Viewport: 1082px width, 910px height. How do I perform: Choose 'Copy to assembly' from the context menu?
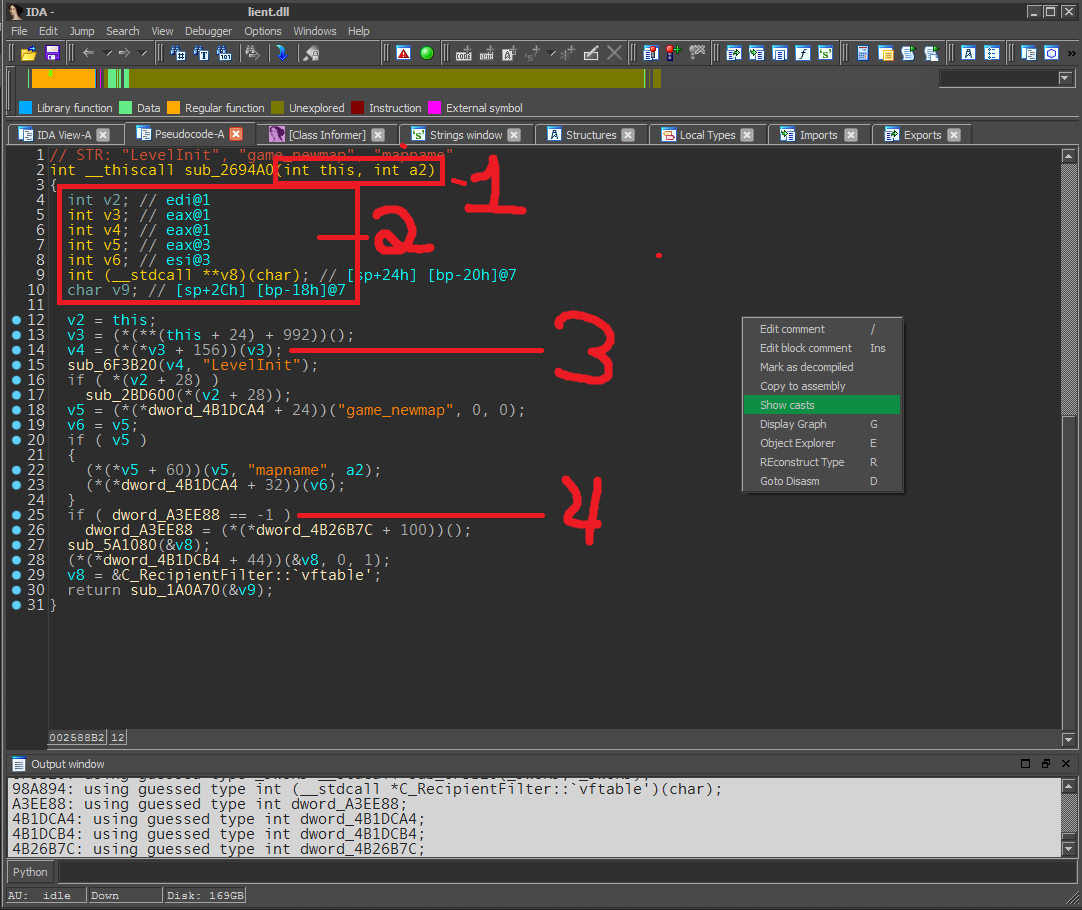pyautogui.click(x=822, y=386)
